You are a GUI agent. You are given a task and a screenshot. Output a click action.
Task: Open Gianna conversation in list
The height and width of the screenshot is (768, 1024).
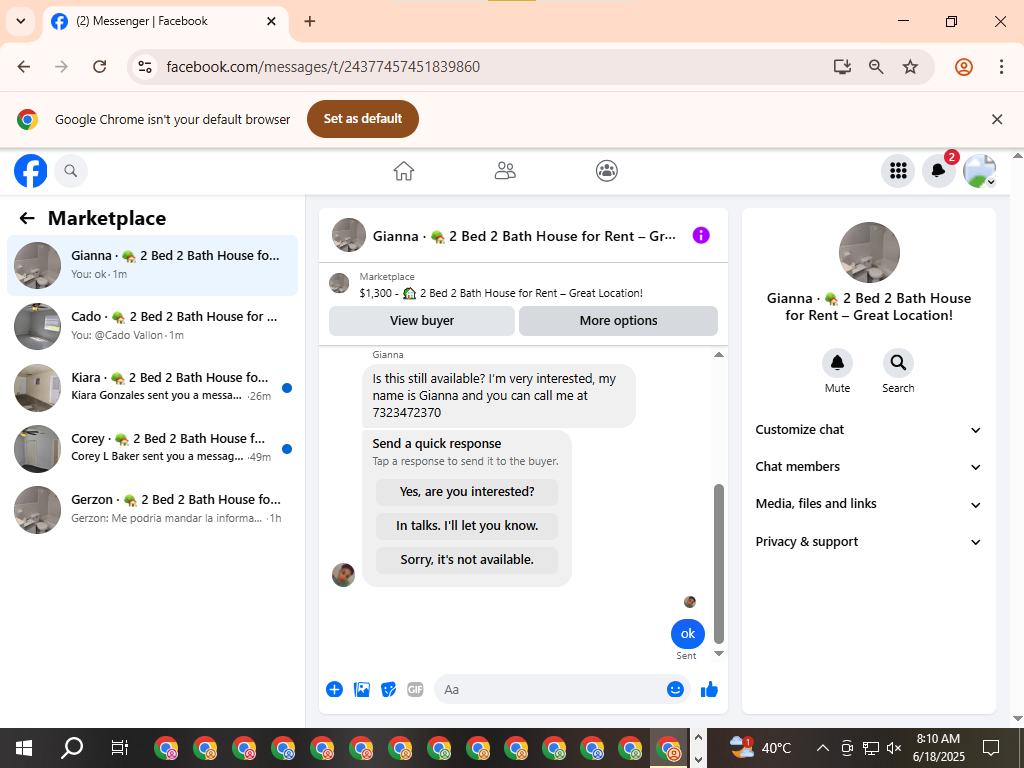152,265
